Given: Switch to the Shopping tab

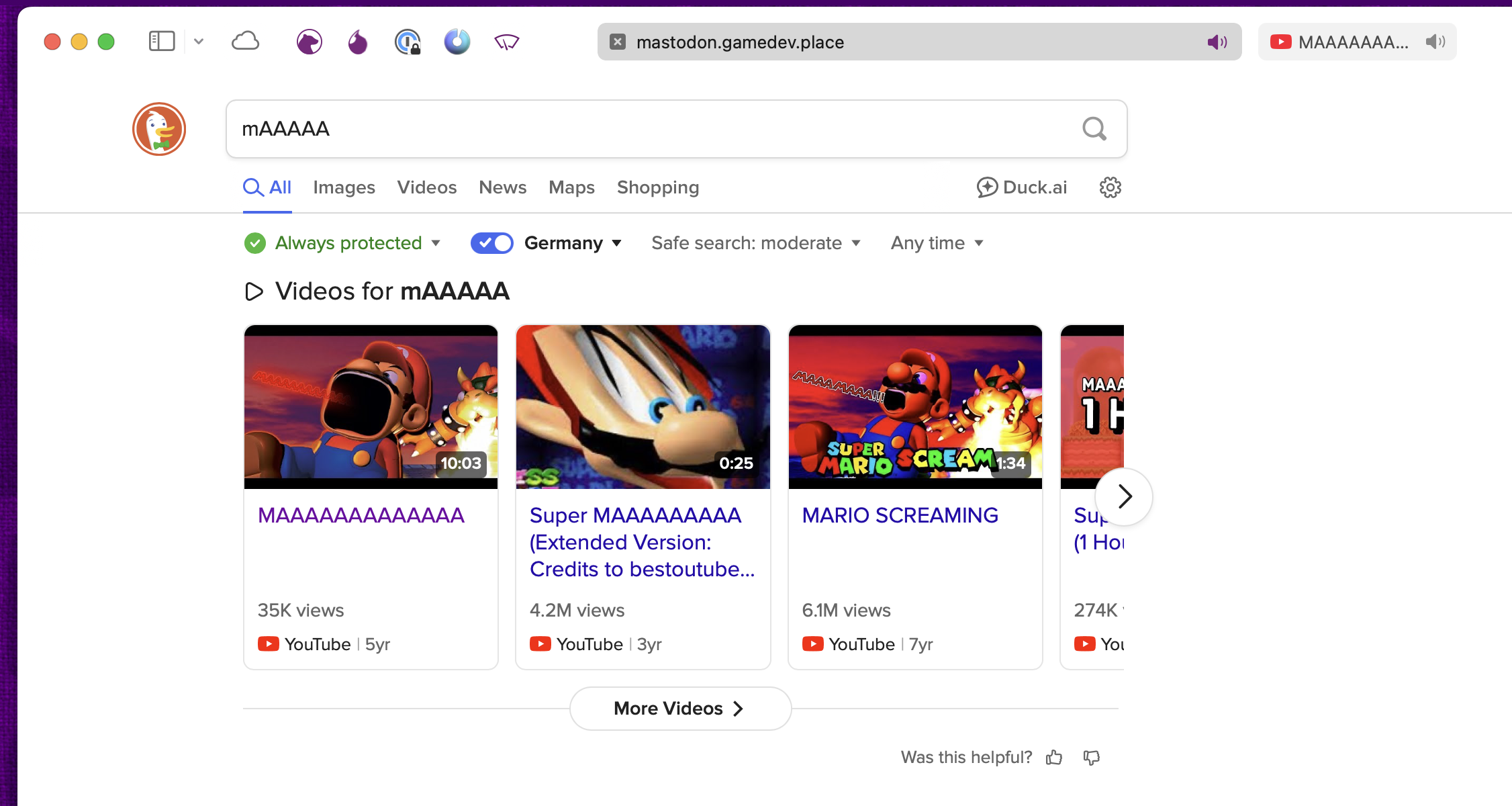Looking at the screenshot, I should 658,187.
